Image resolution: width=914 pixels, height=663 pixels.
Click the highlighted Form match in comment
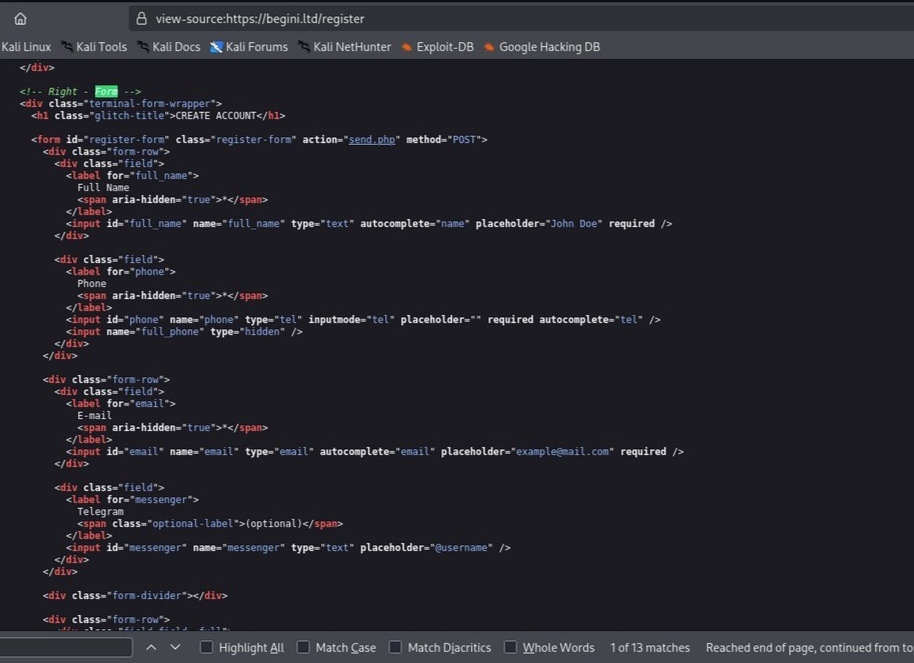click(x=106, y=92)
